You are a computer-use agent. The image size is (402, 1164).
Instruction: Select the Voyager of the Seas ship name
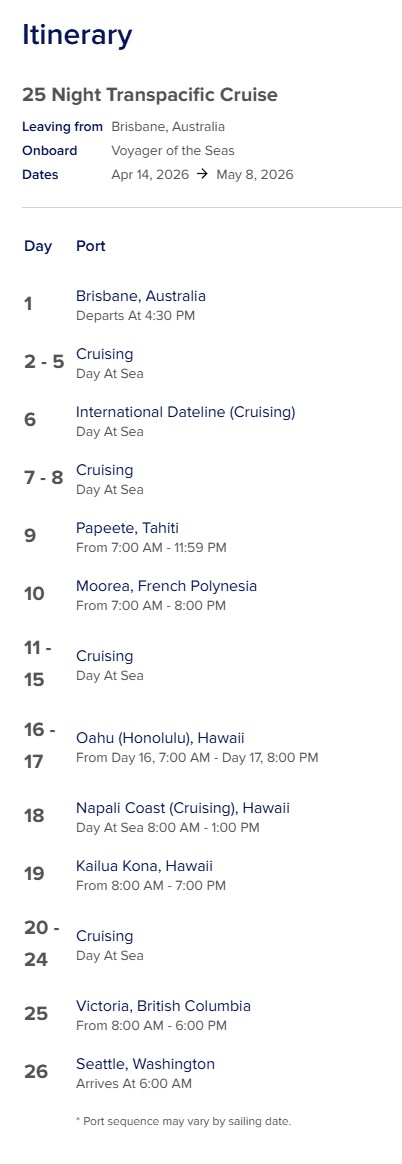click(173, 151)
